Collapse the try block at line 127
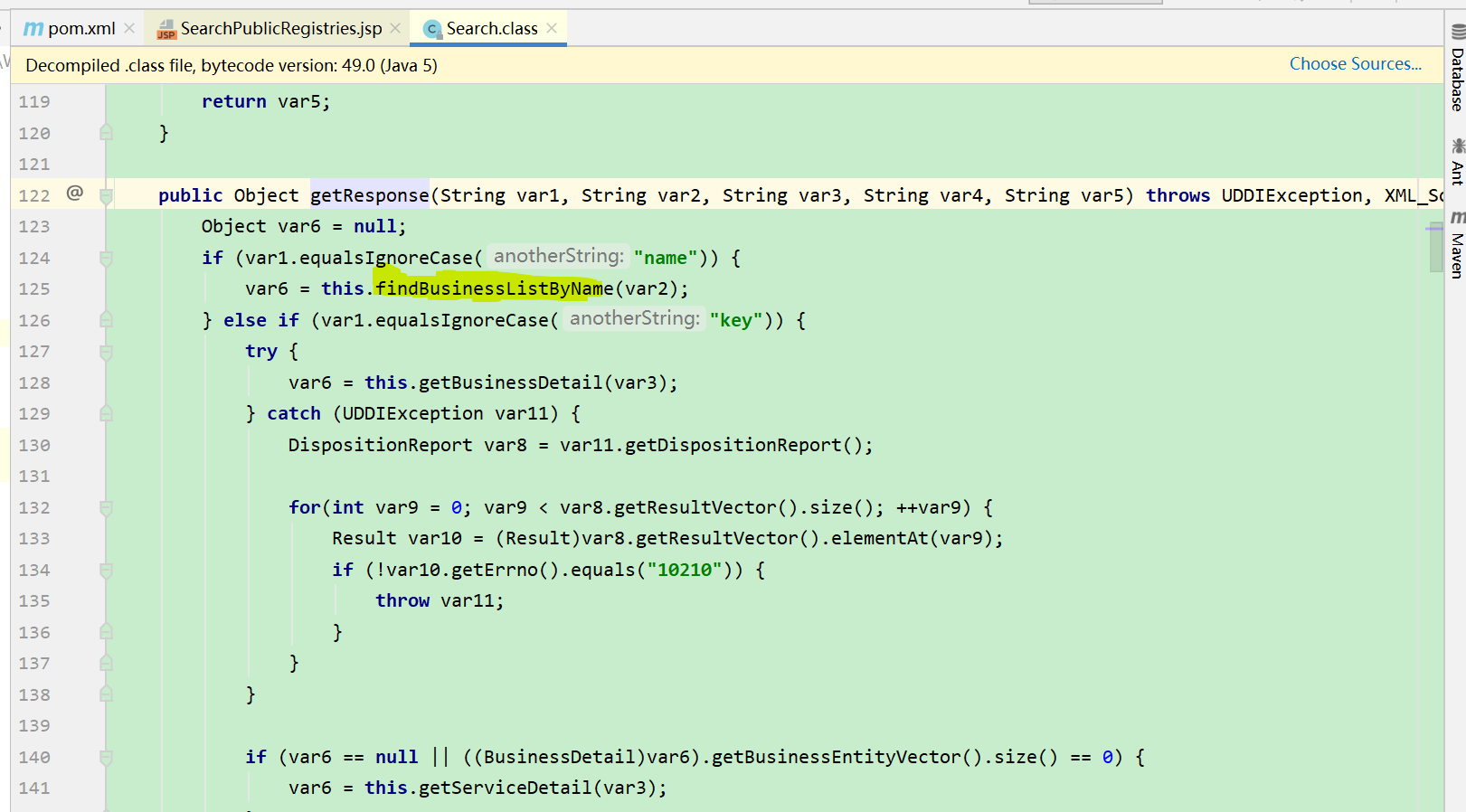 click(106, 352)
